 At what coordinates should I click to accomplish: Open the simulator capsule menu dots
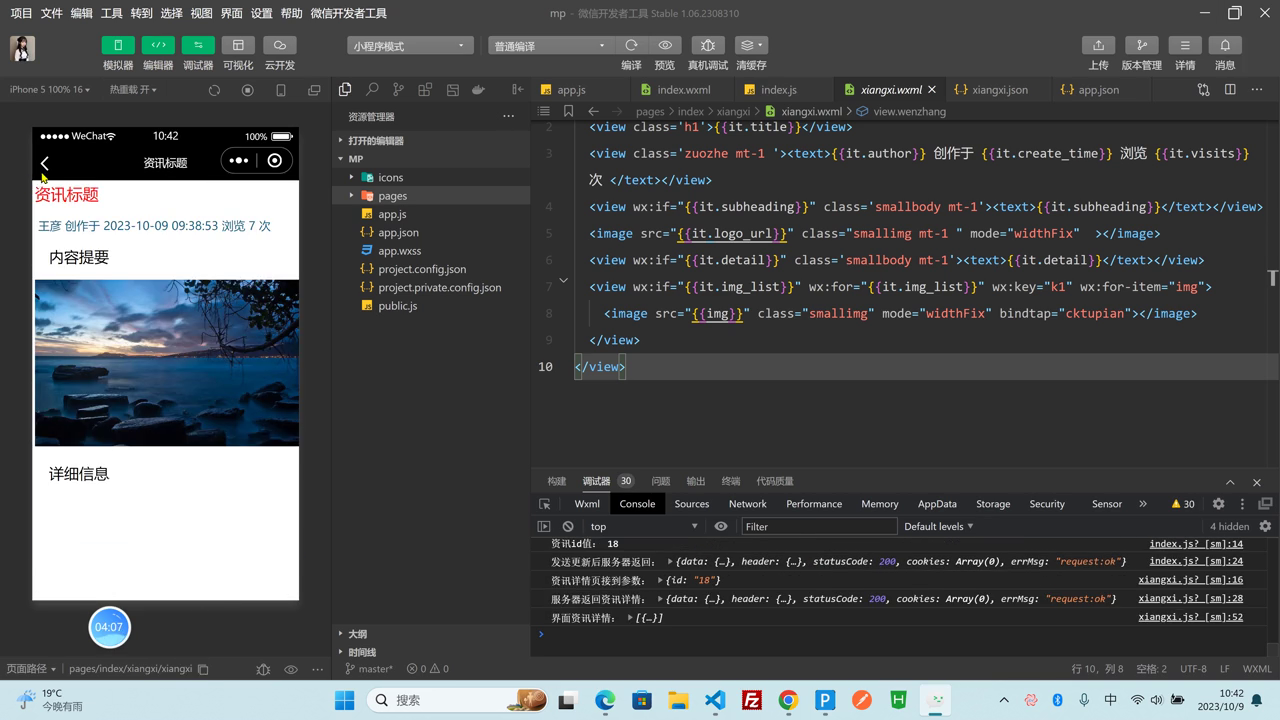[x=238, y=161]
